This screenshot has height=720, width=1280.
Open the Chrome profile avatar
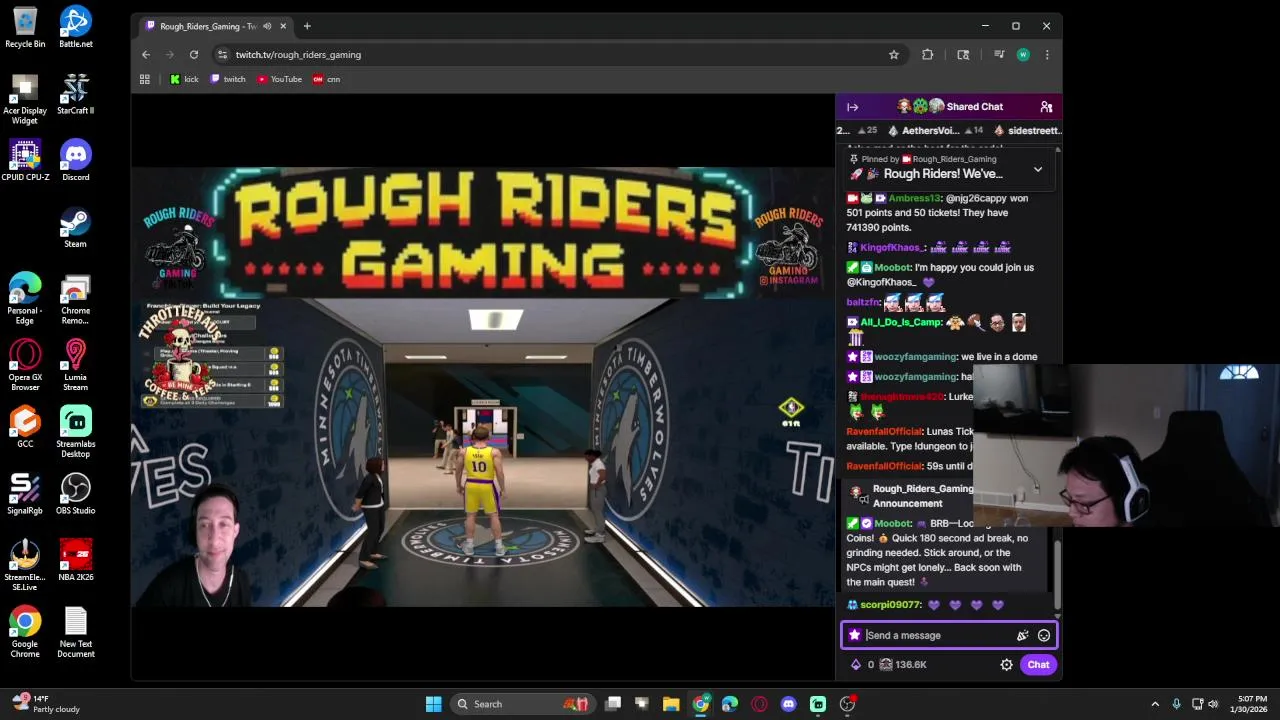(x=1023, y=55)
